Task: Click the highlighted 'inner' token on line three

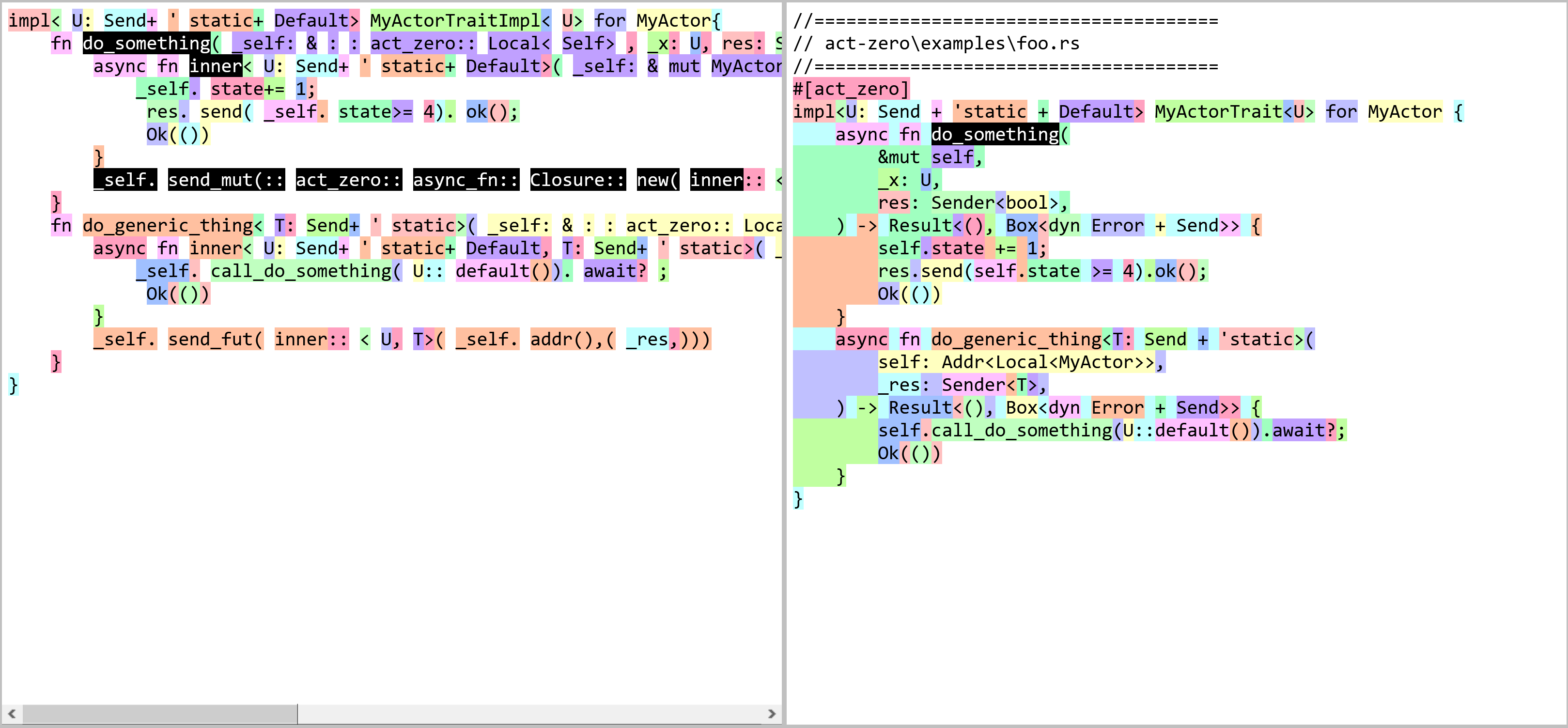Action: tap(216, 66)
